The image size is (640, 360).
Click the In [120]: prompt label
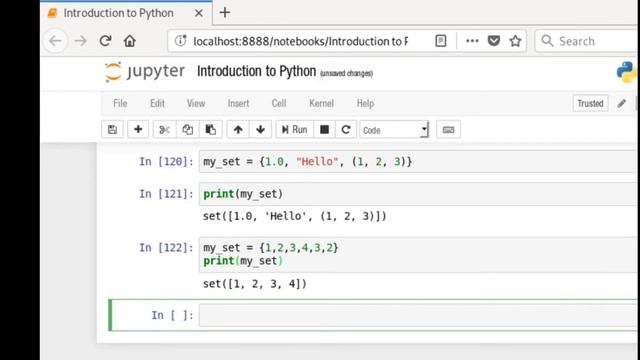pos(166,162)
